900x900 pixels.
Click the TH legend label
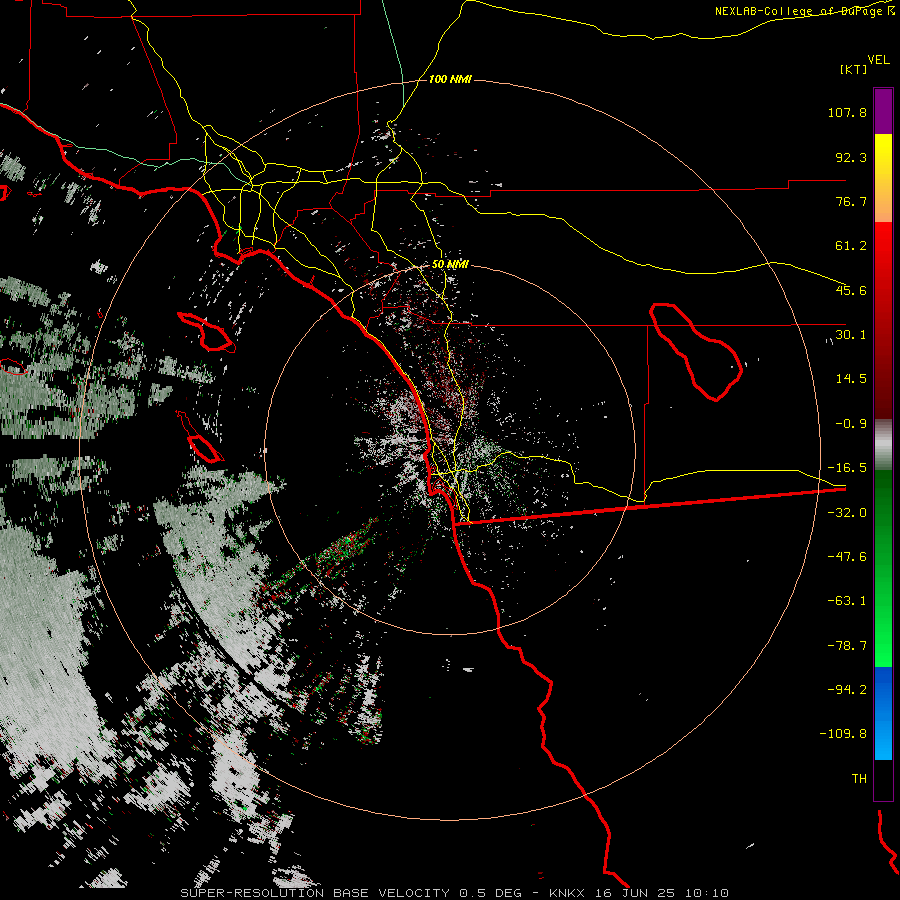[x=859, y=779]
